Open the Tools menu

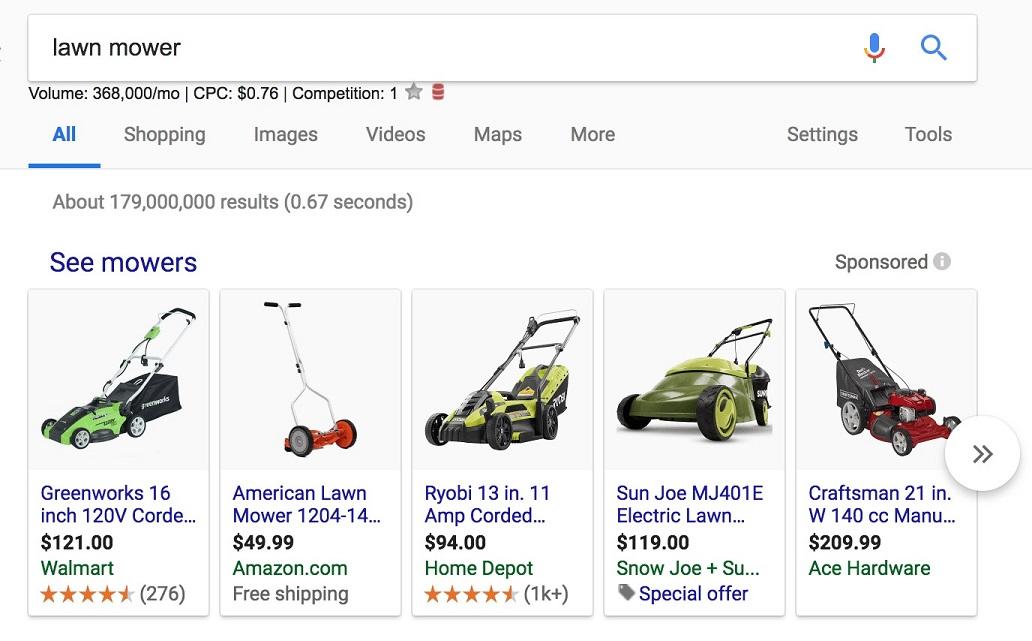coord(927,134)
